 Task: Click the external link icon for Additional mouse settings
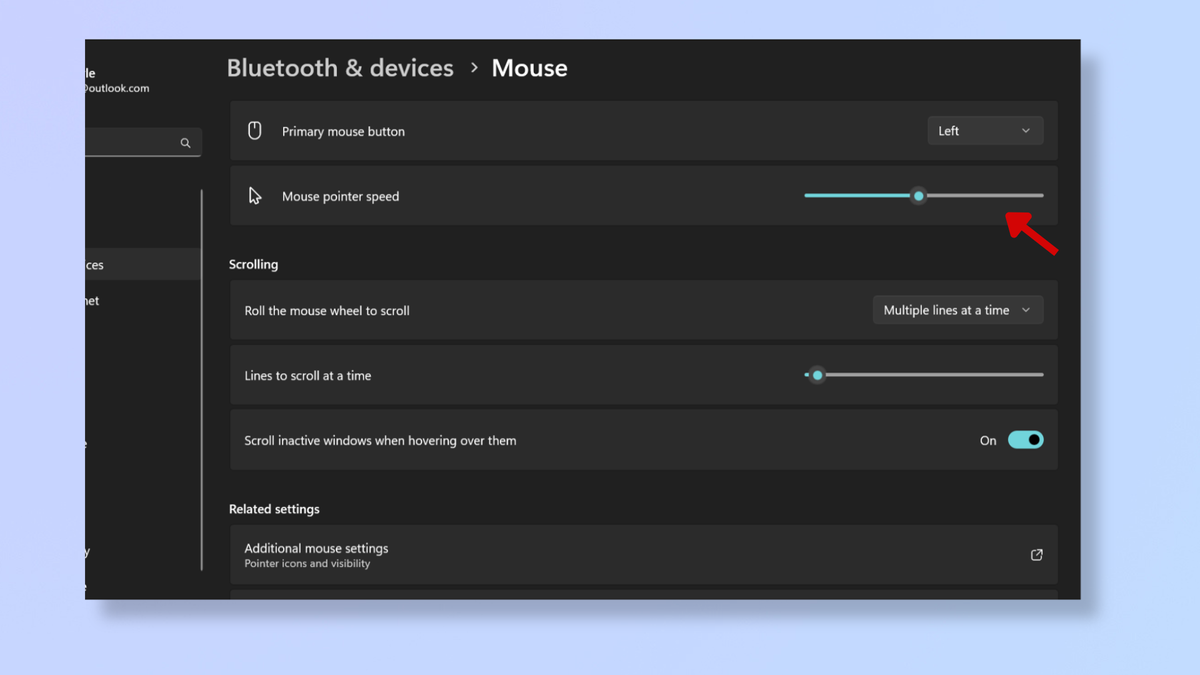1036,555
